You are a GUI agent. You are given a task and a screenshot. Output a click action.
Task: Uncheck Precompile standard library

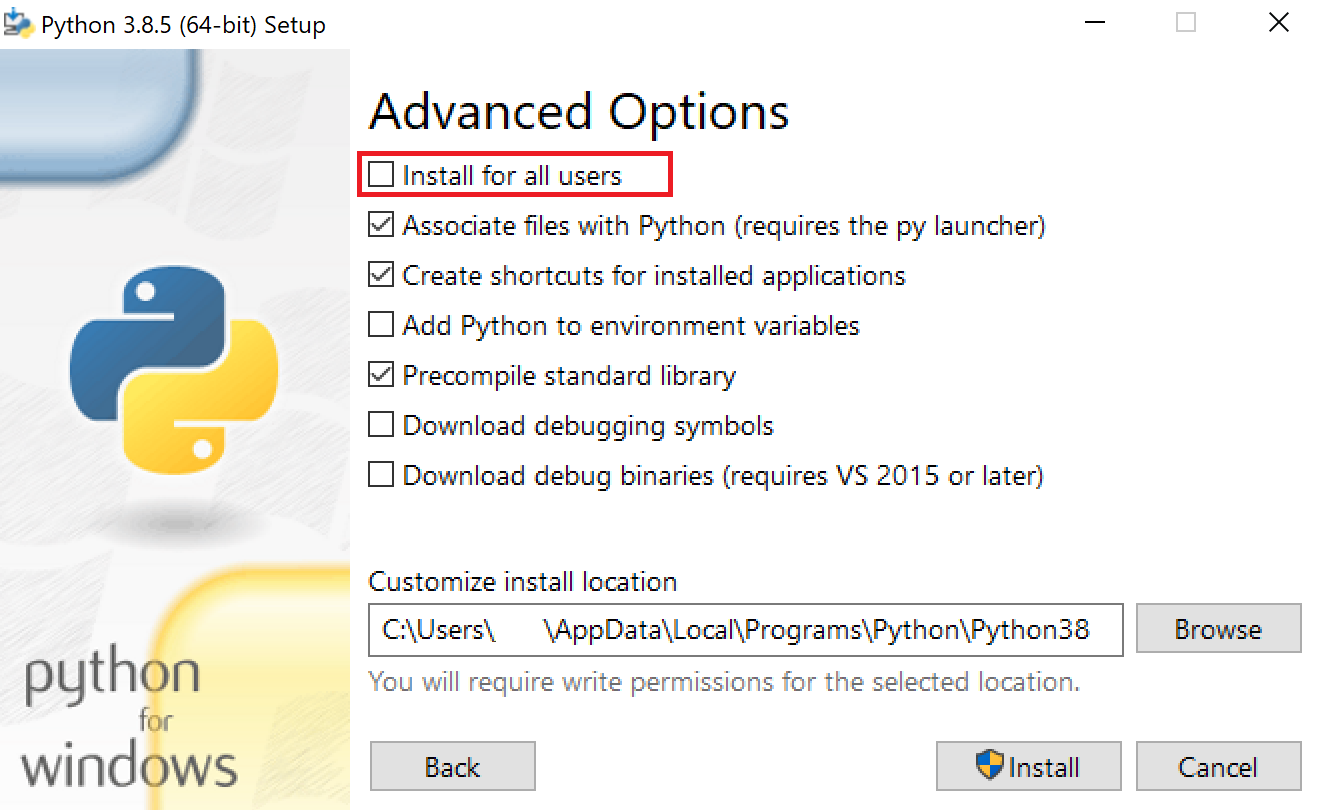pos(381,375)
